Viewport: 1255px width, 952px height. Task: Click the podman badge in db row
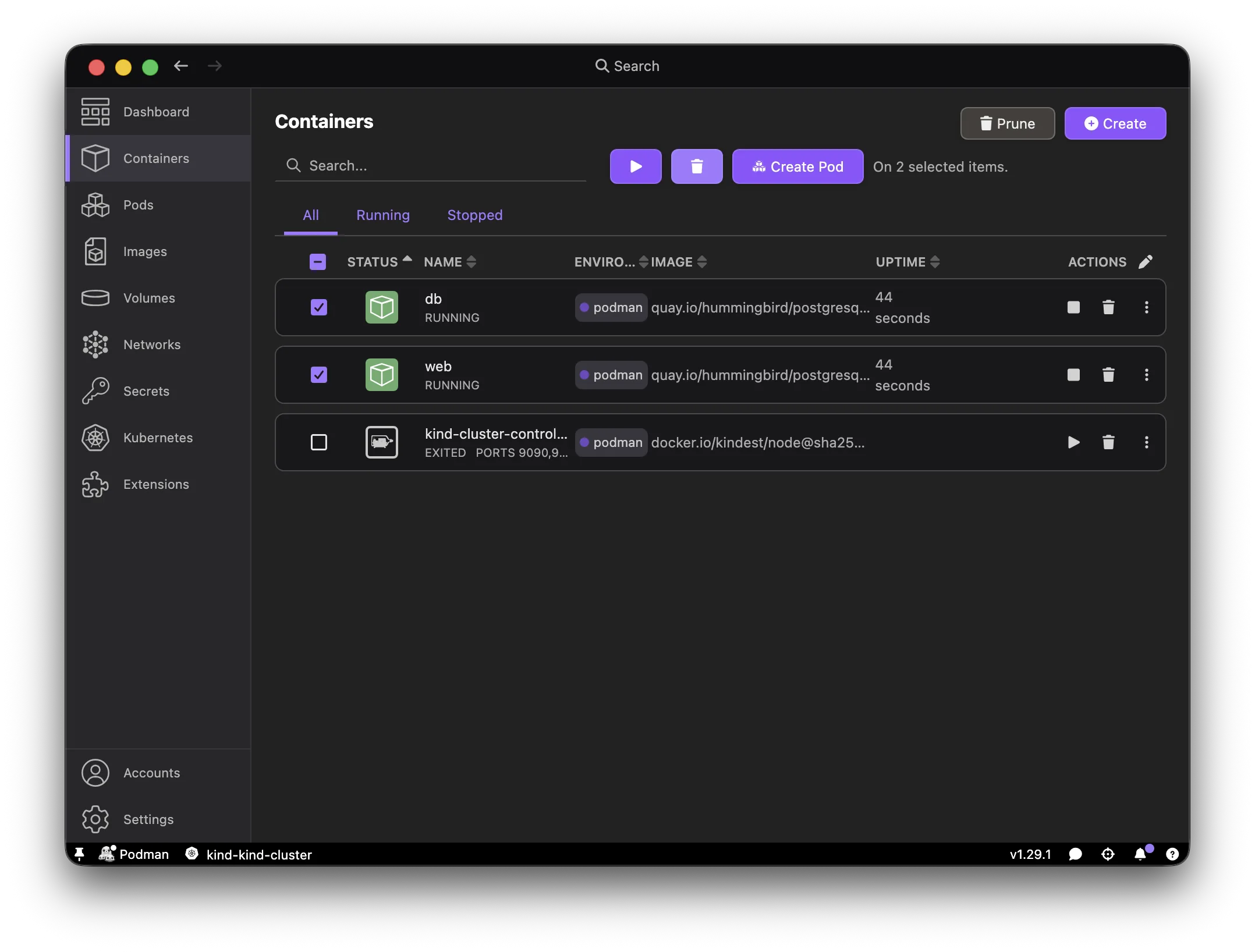click(x=611, y=307)
